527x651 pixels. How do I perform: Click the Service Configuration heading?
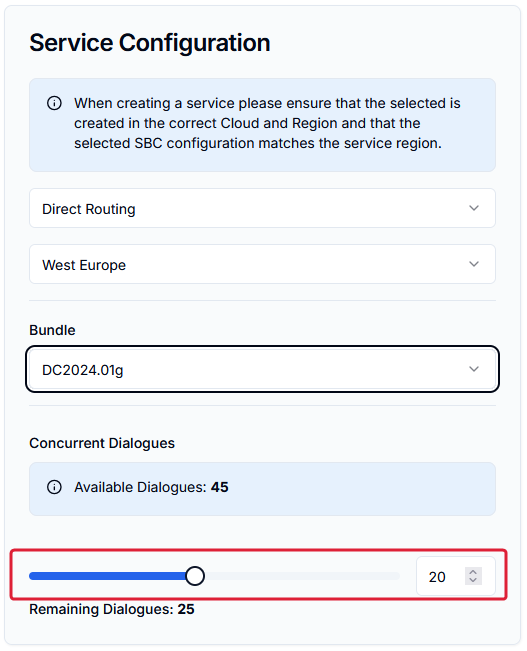[x=150, y=43]
